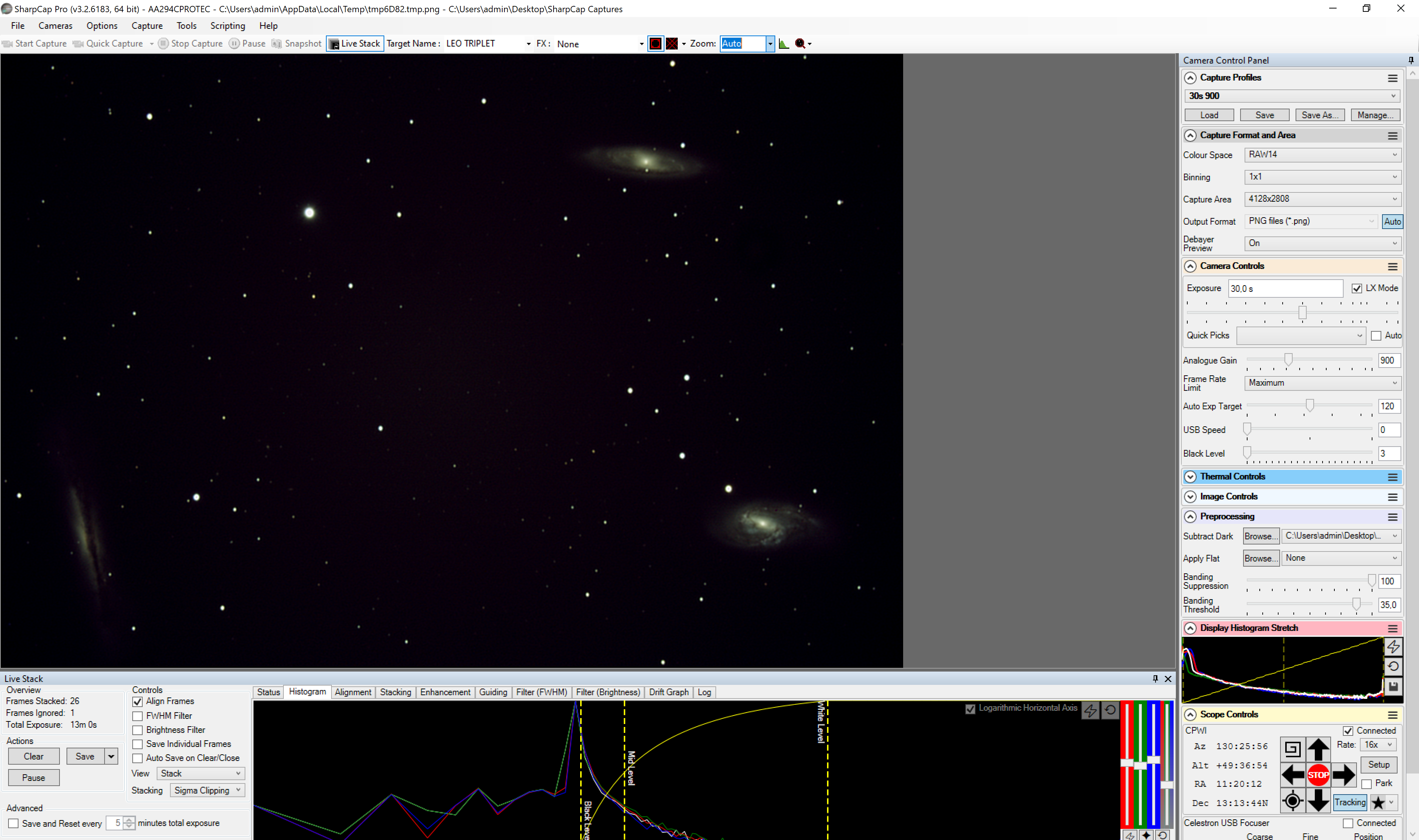Click the crosshair target scope button
The image size is (1419, 840).
pyautogui.click(x=1293, y=800)
